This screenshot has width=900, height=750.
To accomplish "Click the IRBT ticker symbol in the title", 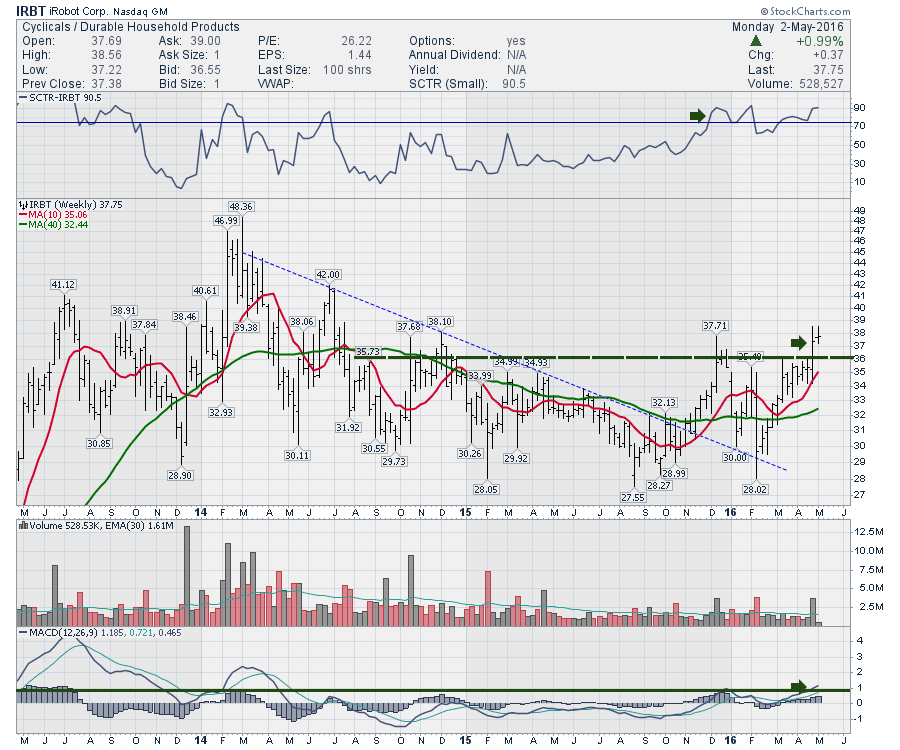I will [x=30, y=11].
